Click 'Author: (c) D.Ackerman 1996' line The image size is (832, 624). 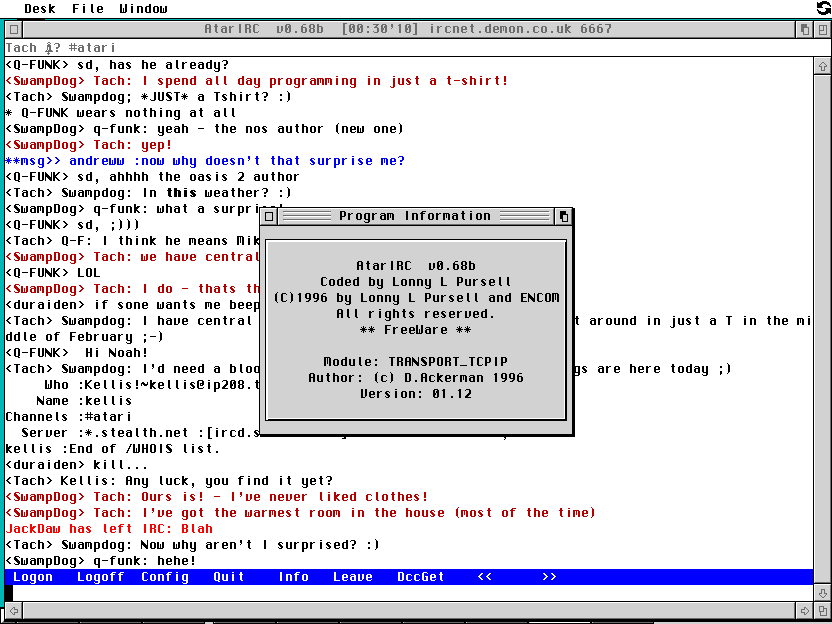(x=415, y=378)
